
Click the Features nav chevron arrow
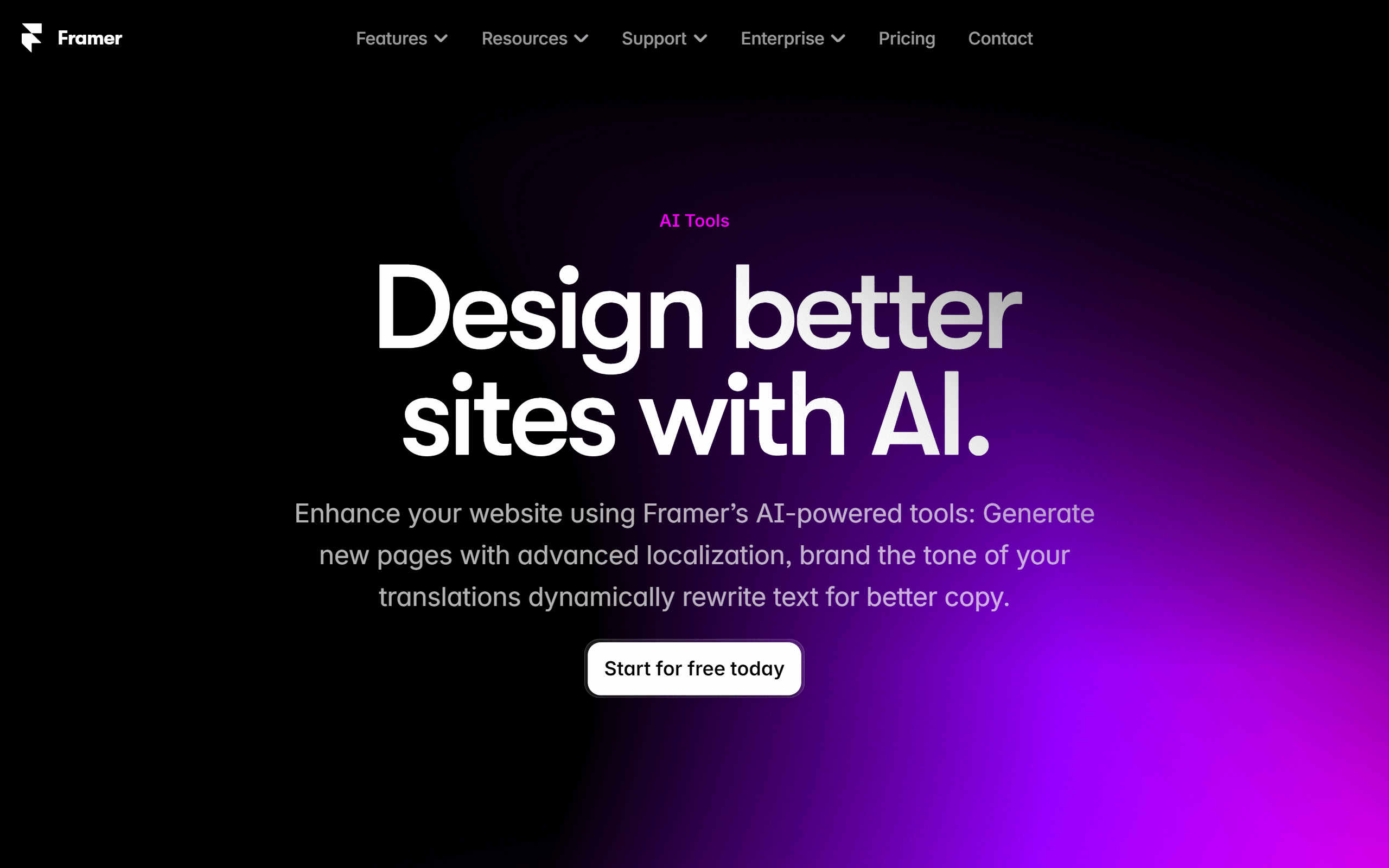coord(441,38)
